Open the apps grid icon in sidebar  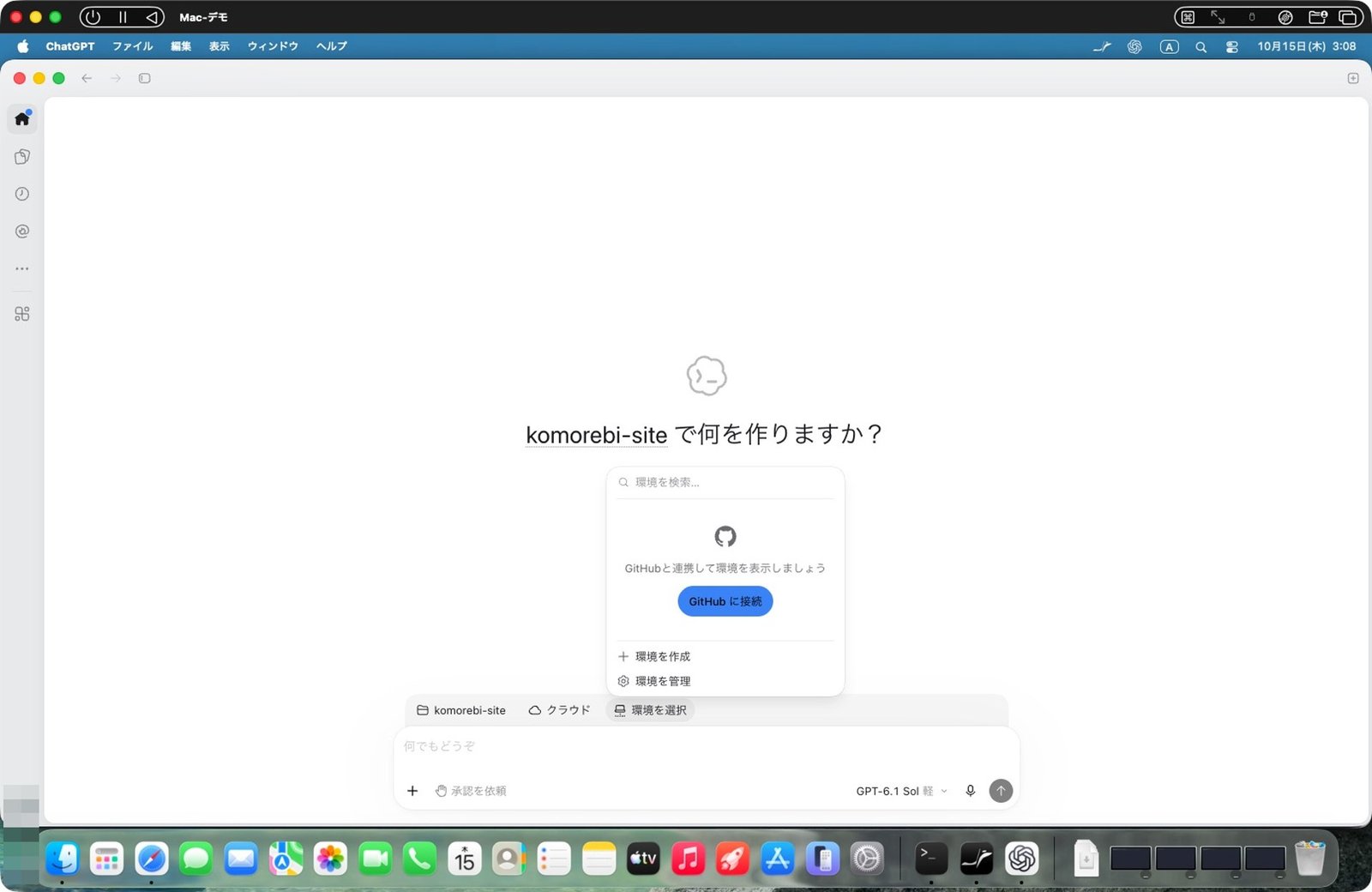pos(22,314)
